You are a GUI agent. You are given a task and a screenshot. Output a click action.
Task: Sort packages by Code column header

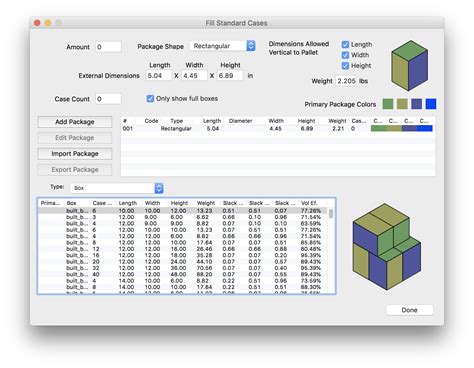(x=151, y=121)
